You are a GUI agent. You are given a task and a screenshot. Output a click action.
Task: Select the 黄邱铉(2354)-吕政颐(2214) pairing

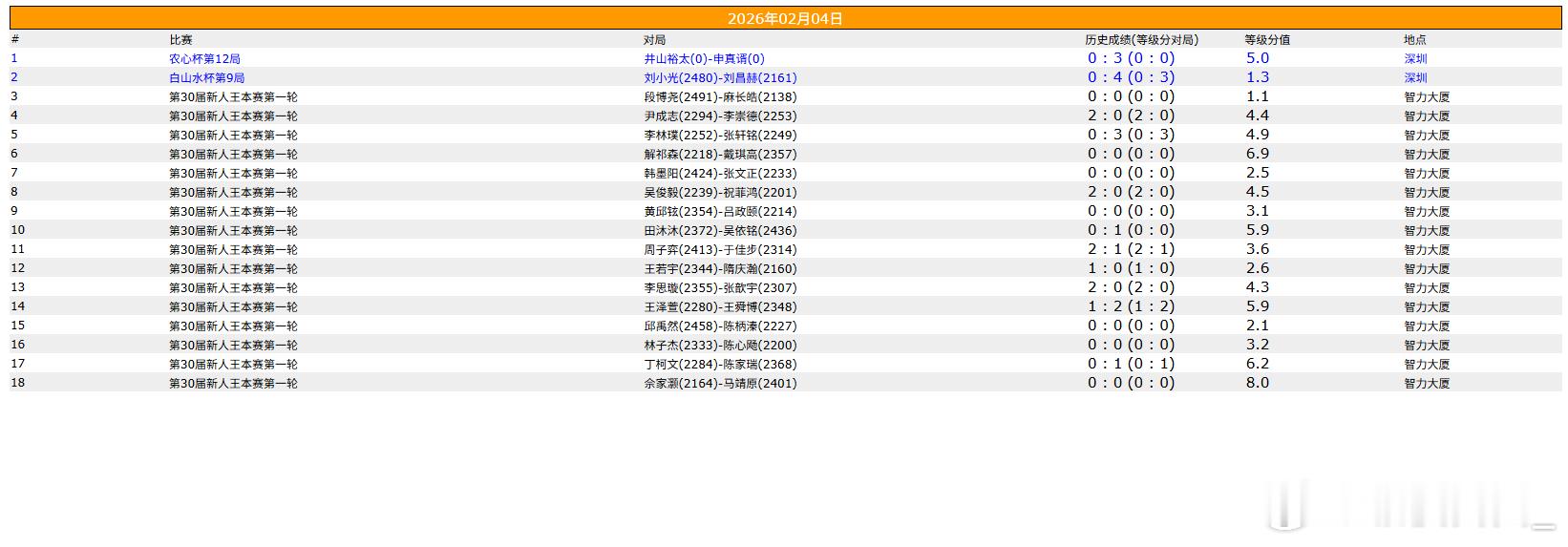720,211
